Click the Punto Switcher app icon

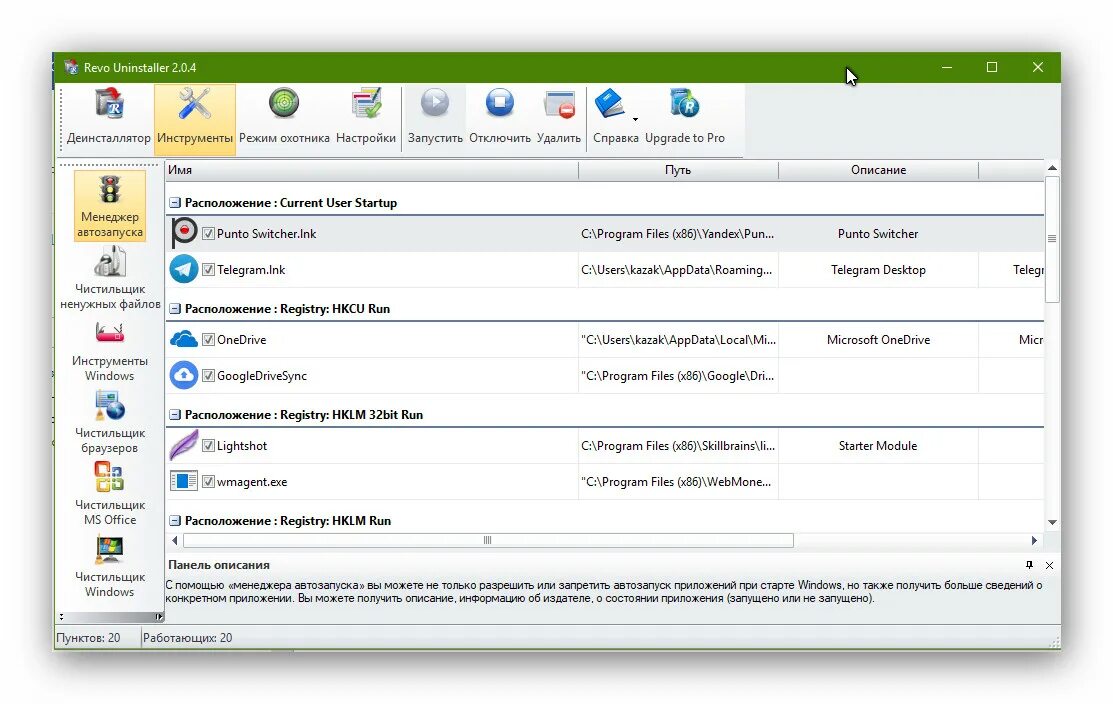(184, 233)
